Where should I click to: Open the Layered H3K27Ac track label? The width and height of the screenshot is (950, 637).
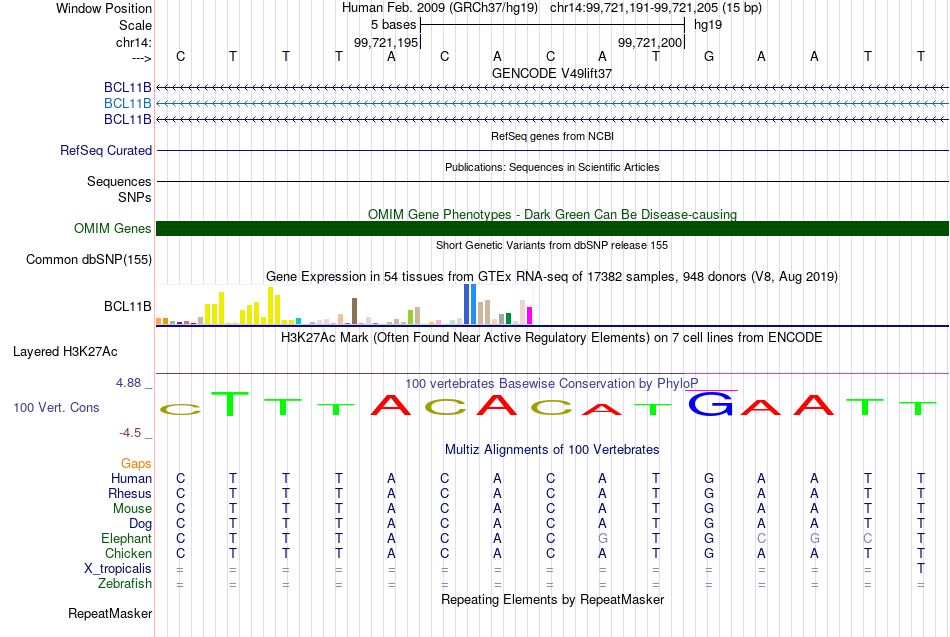click(x=65, y=352)
